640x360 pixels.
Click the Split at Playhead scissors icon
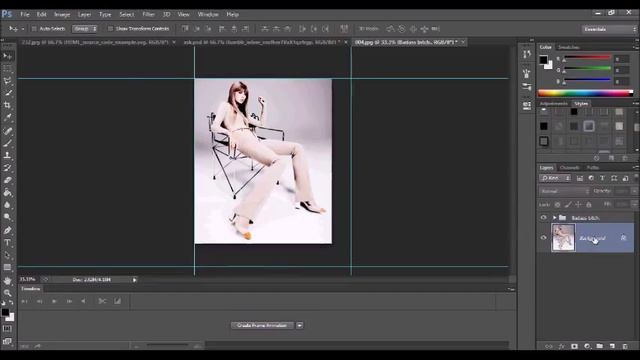click(x=102, y=301)
